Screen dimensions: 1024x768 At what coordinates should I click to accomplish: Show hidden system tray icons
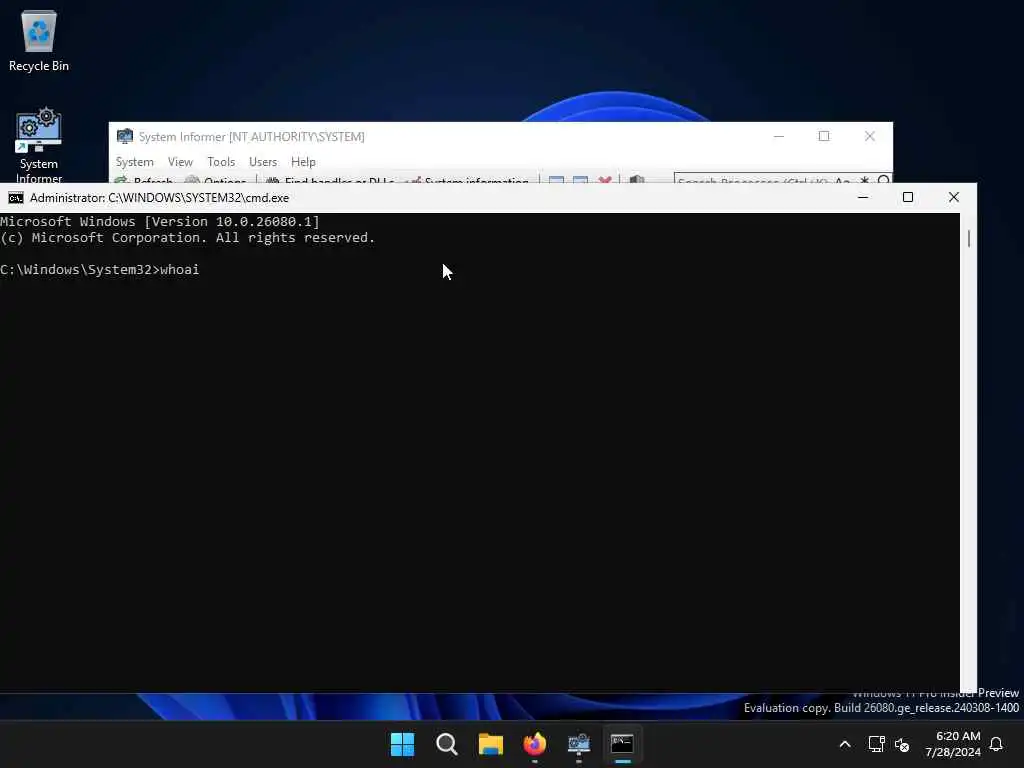click(x=844, y=744)
